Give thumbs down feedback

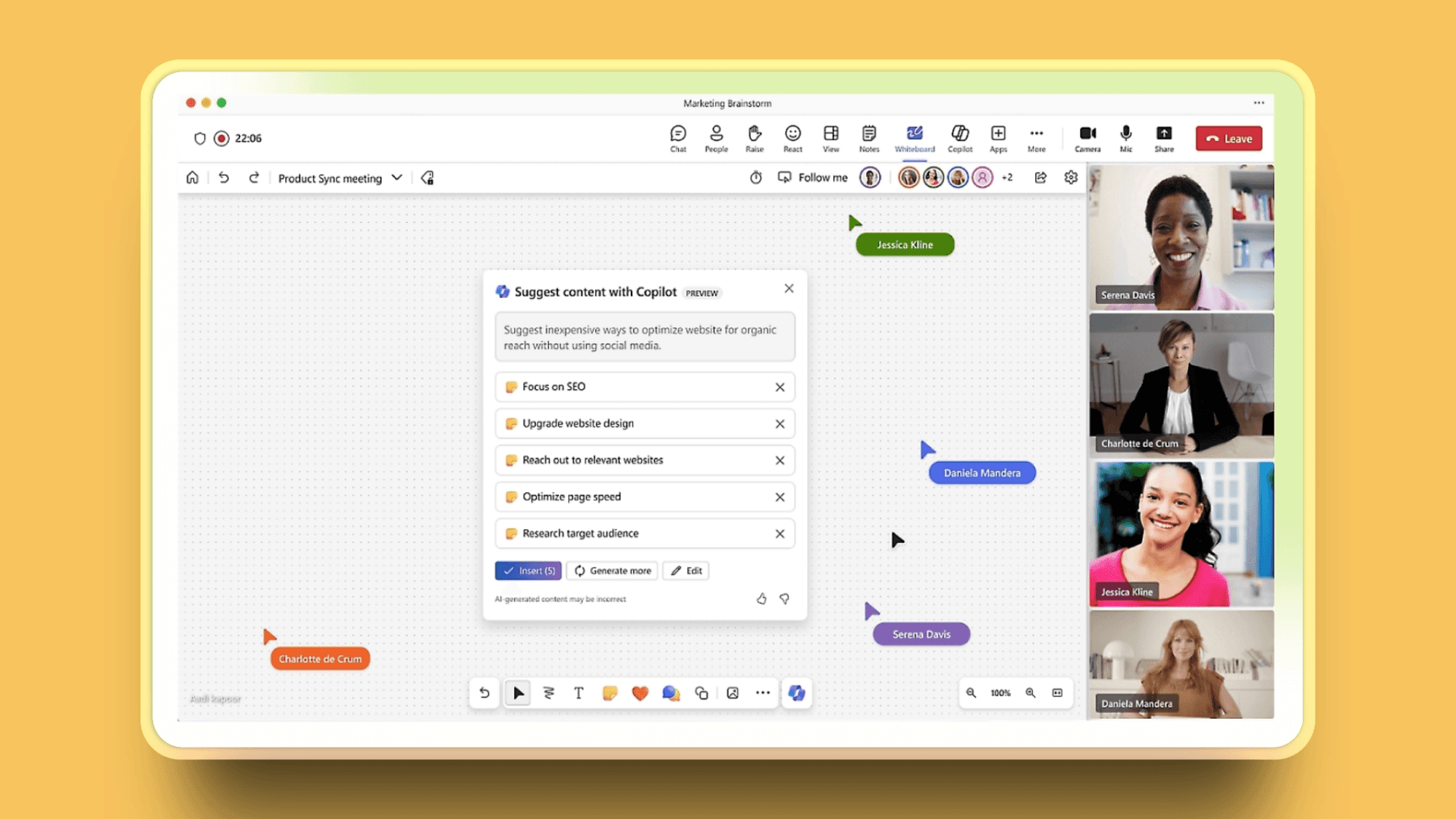coord(784,599)
